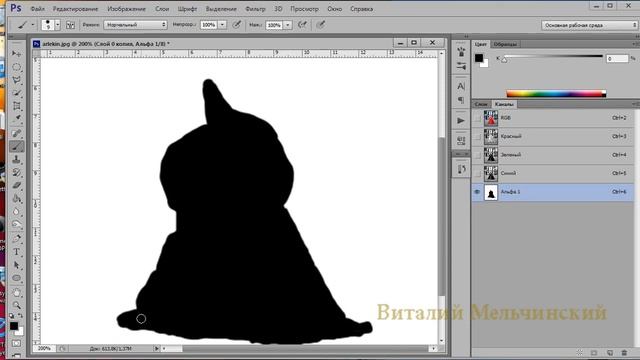Image resolution: width=640 pixels, height=360 pixels.
Task: Show the Зеленый channel visibility
Action: pos(477,155)
